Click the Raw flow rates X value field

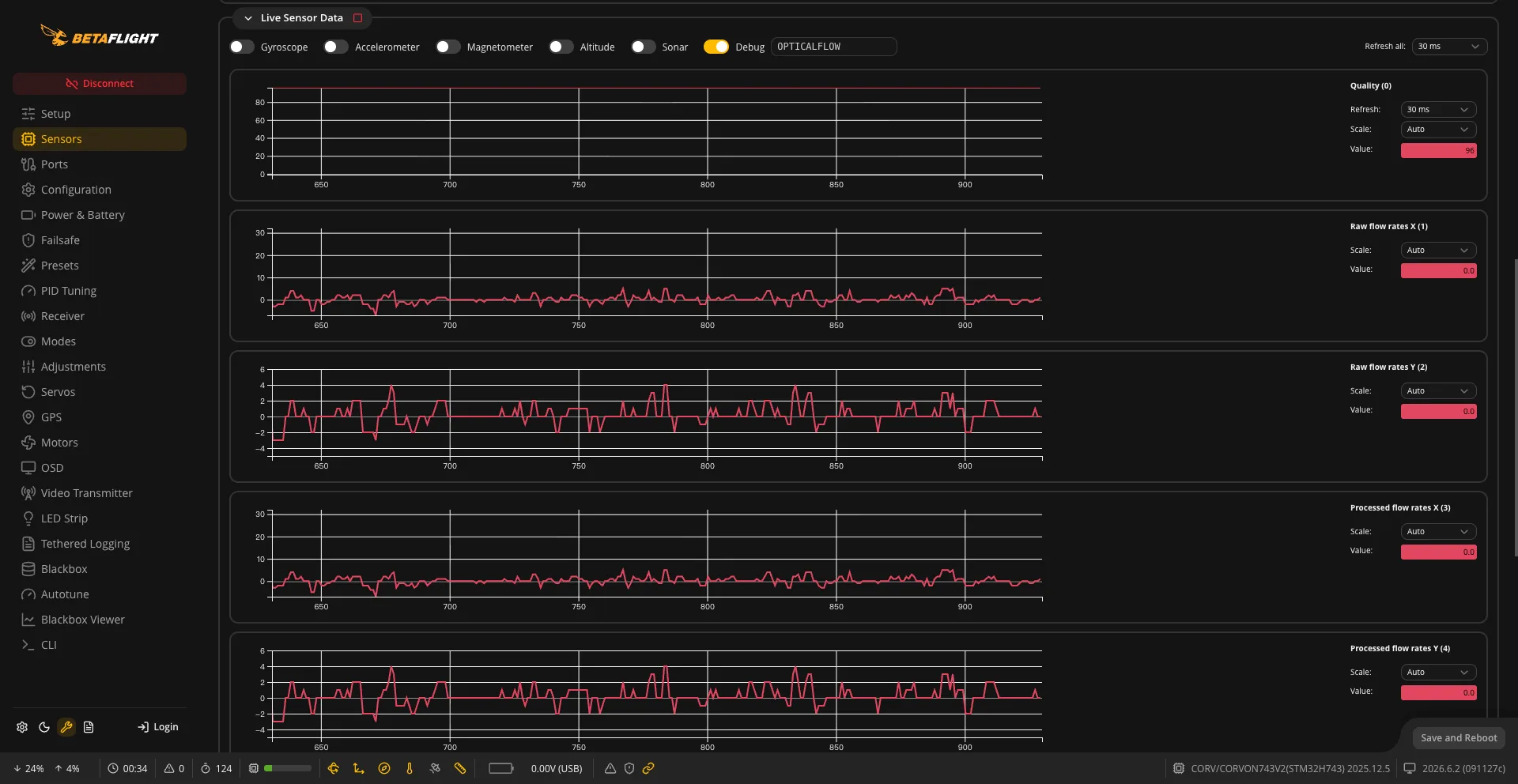click(x=1438, y=271)
